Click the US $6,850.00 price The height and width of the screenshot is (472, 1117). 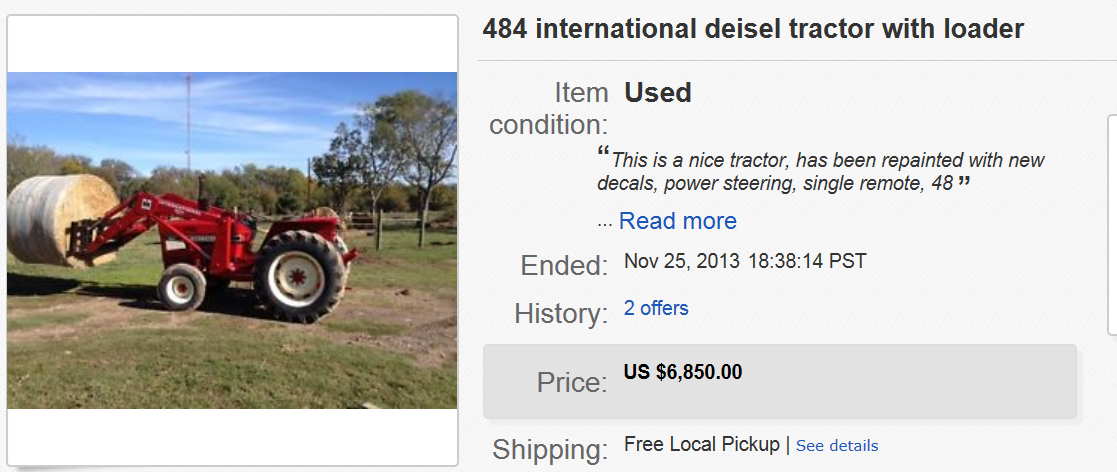683,372
